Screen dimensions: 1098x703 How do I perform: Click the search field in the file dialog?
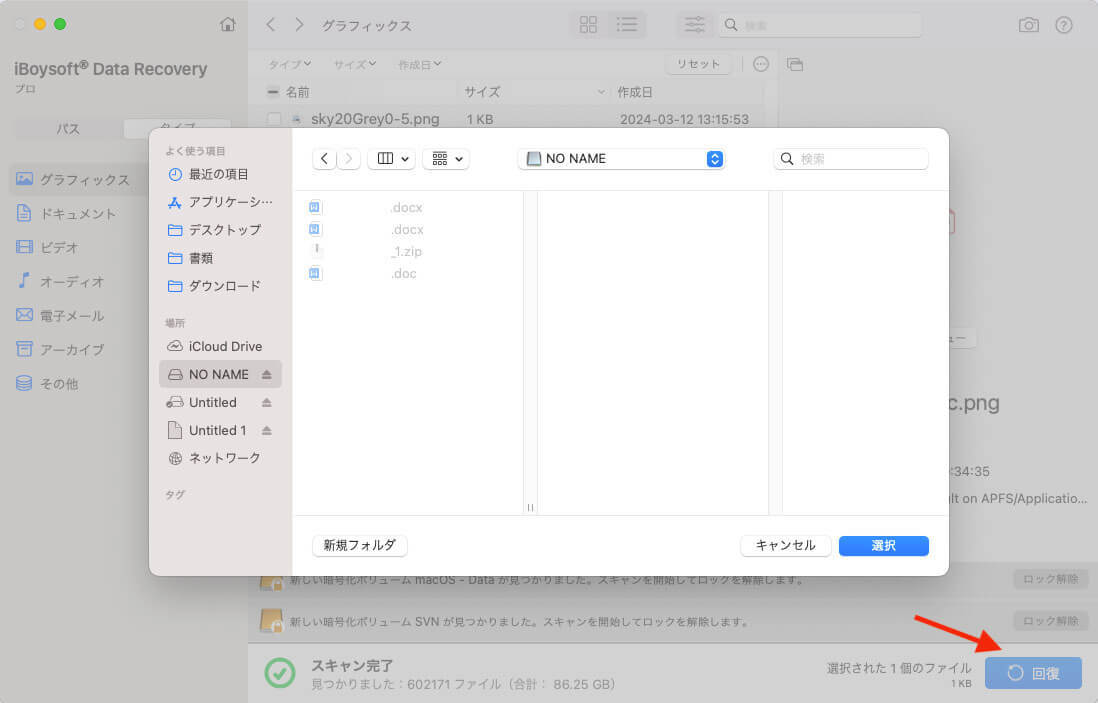click(850, 158)
